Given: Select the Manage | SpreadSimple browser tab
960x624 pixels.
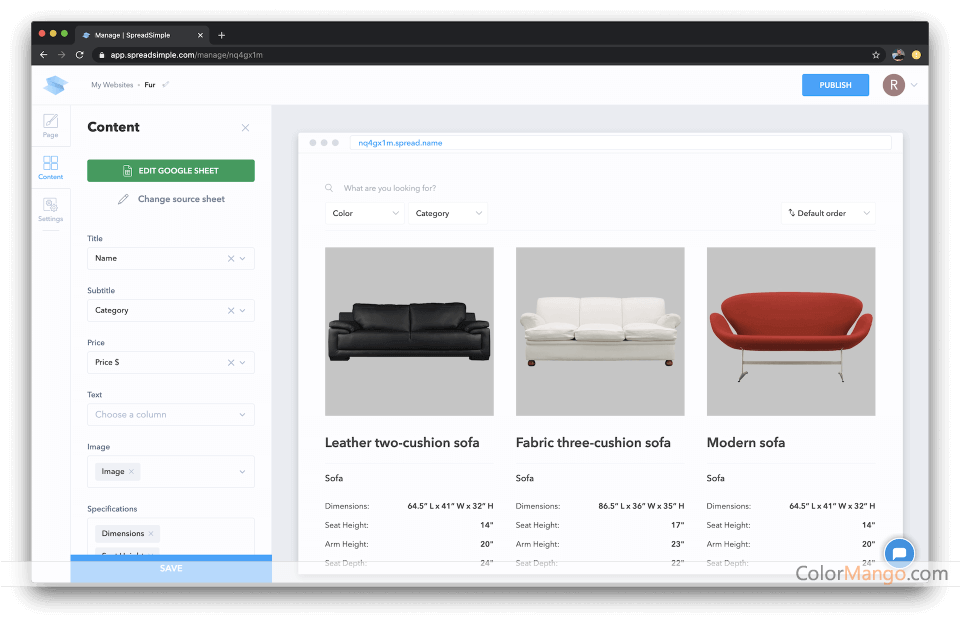Looking at the screenshot, I should point(142,35).
